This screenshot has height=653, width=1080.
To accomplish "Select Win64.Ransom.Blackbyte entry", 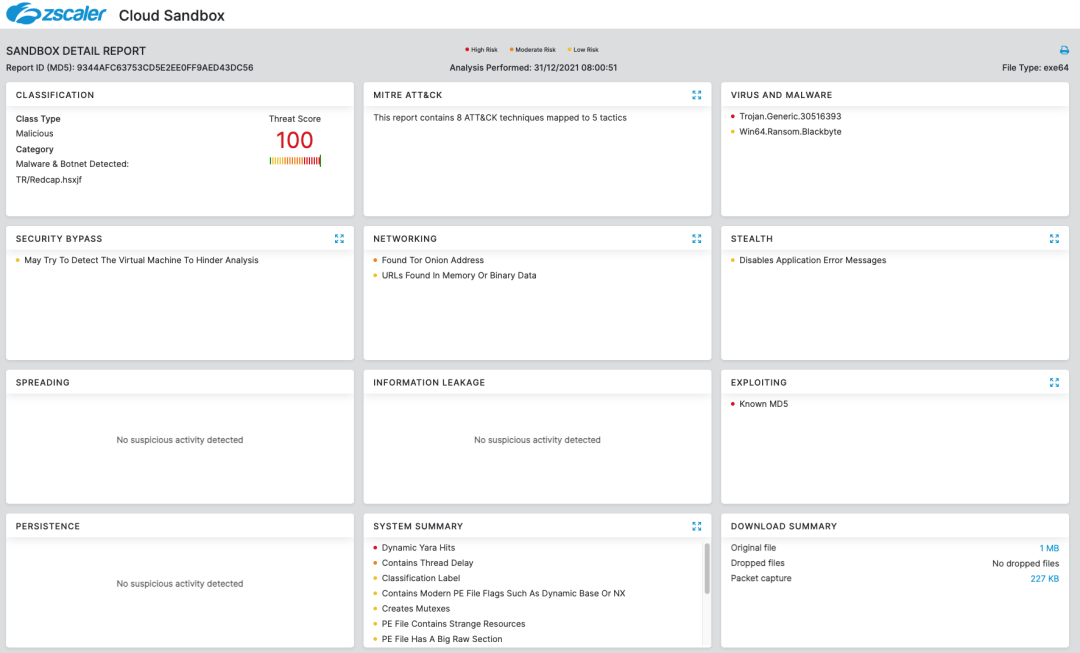I will pos(790,132).
